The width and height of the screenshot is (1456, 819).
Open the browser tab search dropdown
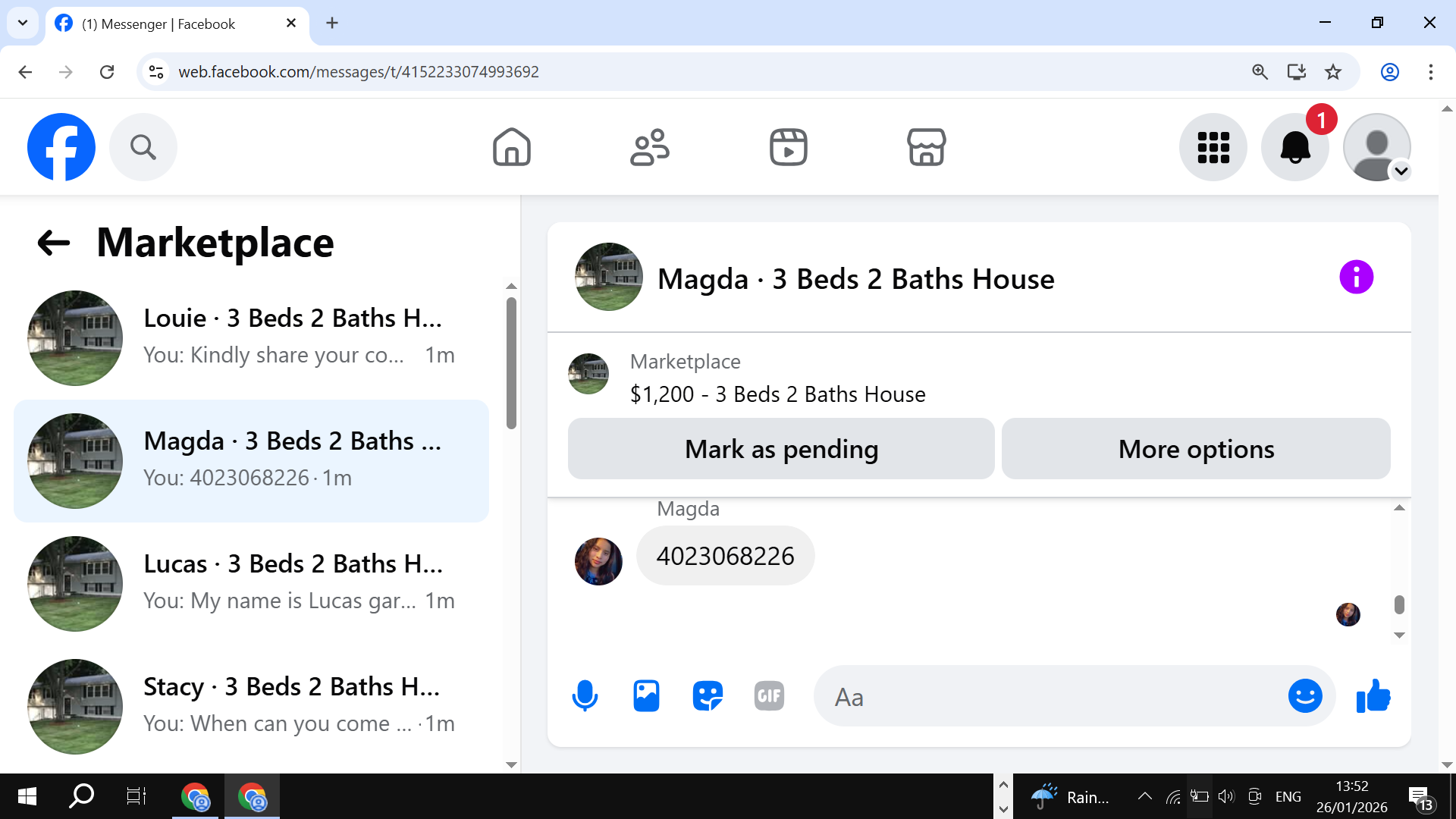pyautogui.click(x=23, y=23)
